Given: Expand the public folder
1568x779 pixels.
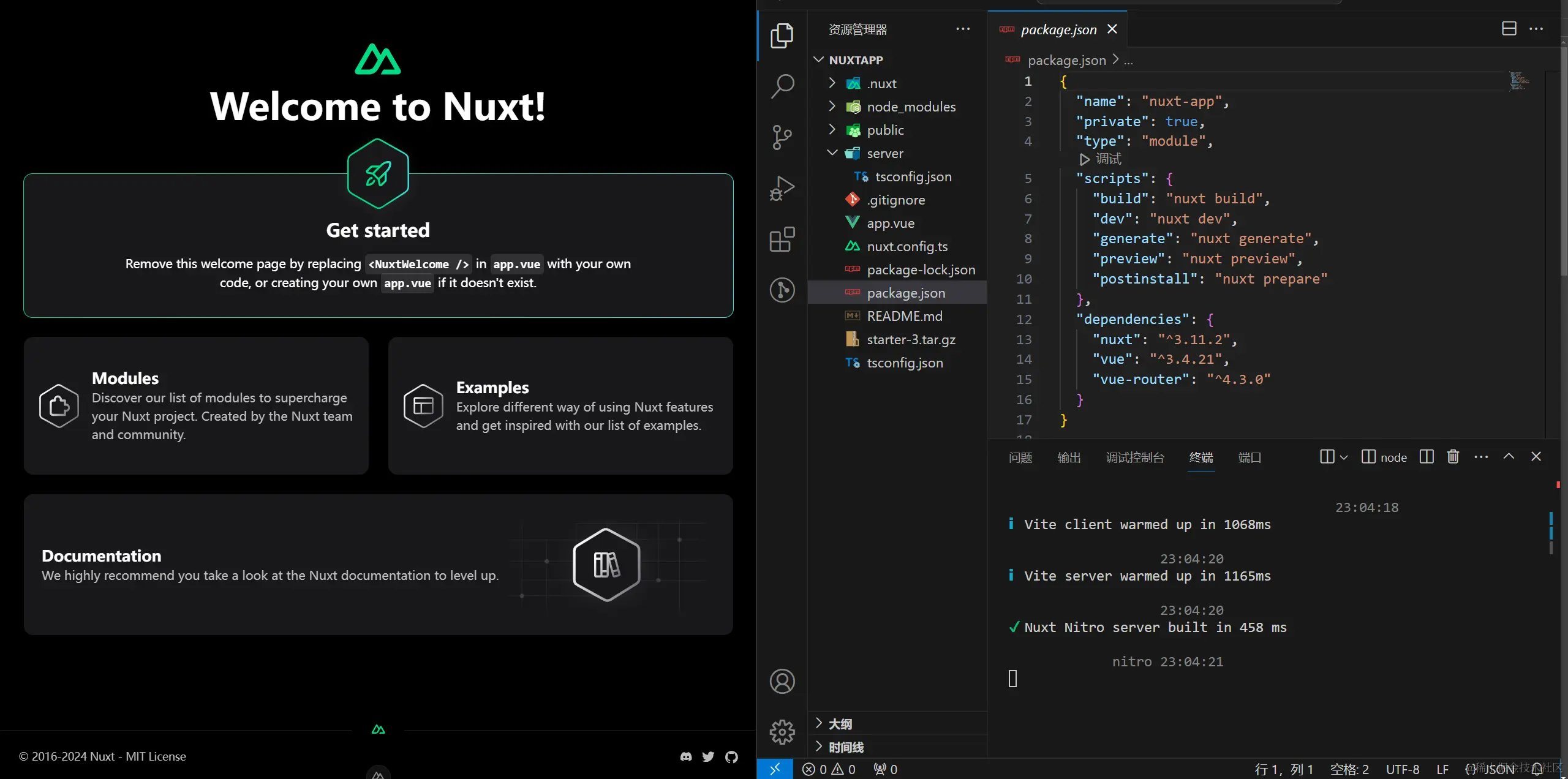Looking at the screenshot, I should point(898,130).
